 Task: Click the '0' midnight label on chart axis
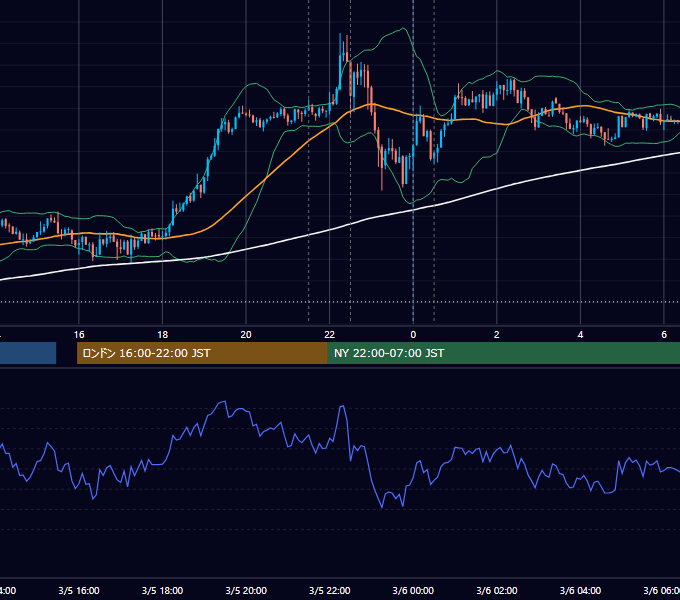coord(413,335)
